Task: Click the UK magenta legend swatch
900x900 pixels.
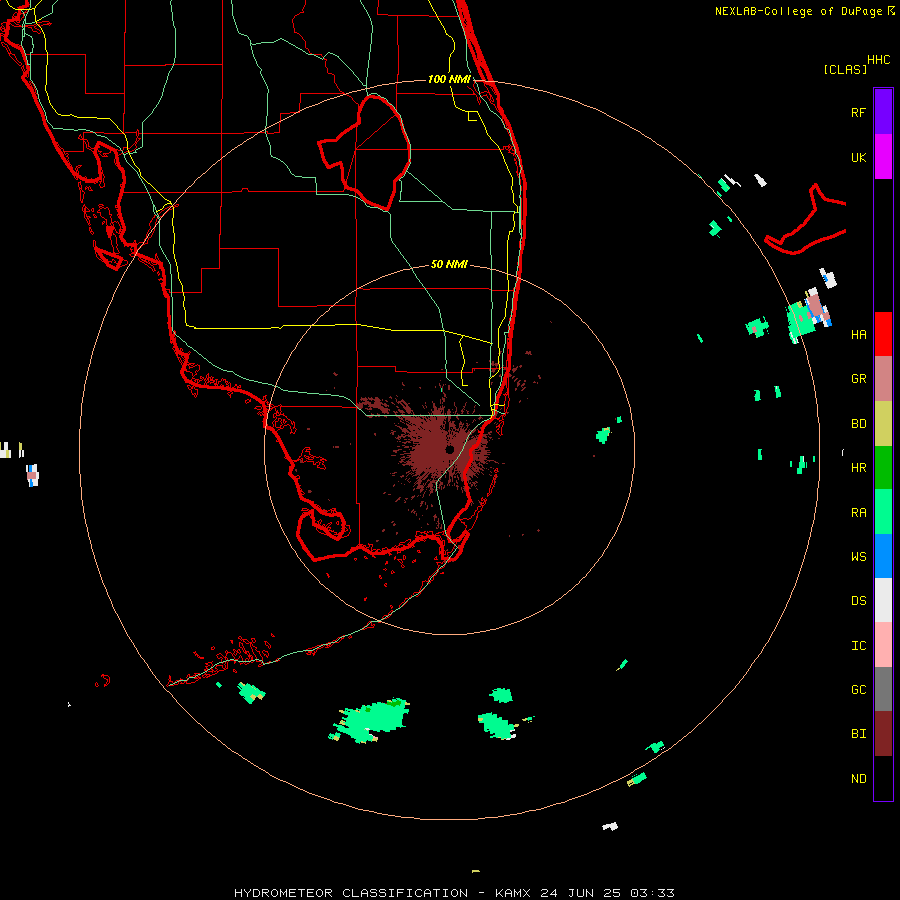Action: click(883, 157)
